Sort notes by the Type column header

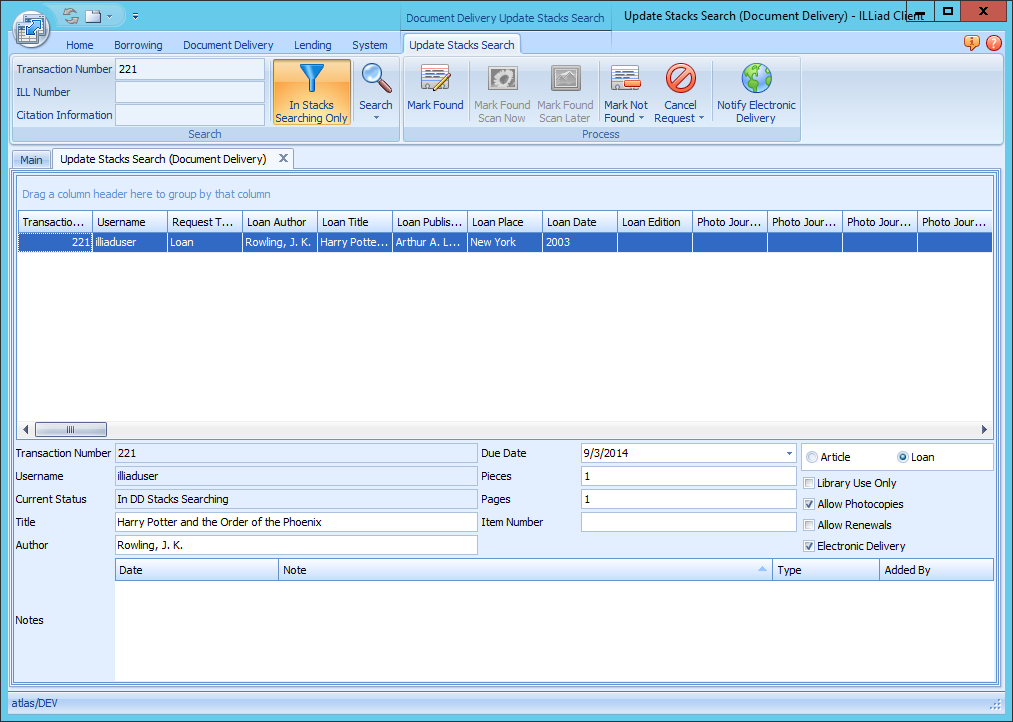(x=826, y=569)
